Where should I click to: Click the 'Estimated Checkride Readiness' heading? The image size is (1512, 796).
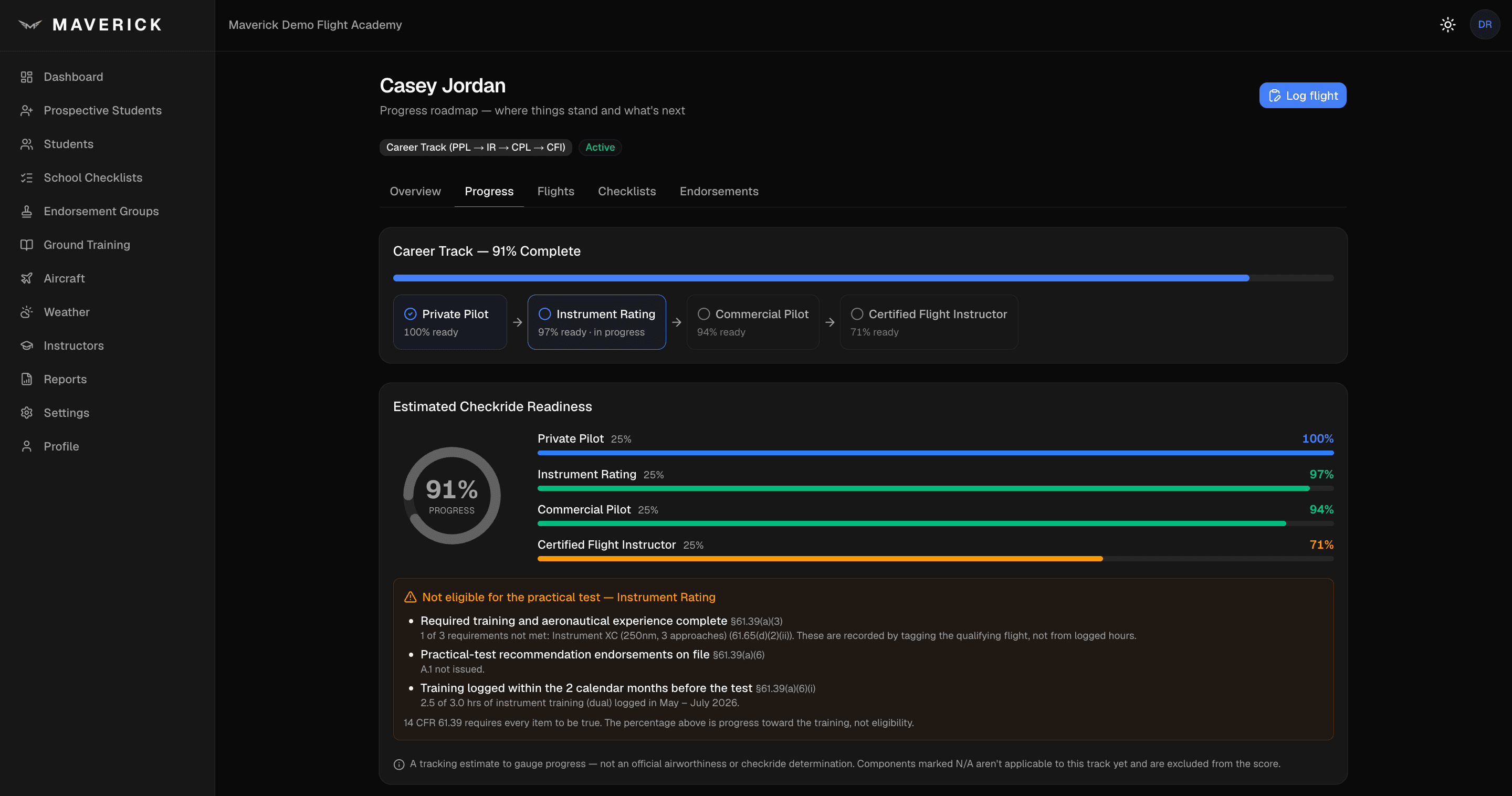[492, 406]
